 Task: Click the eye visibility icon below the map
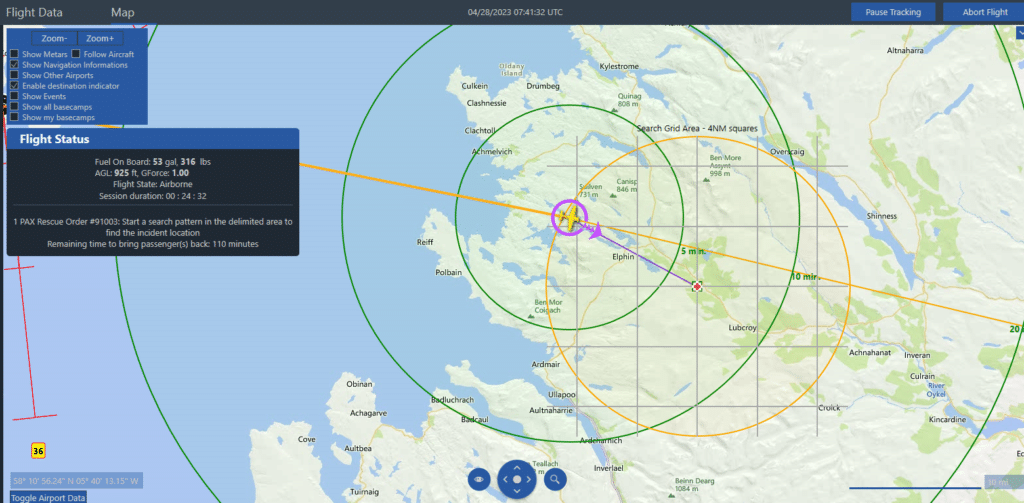click(479, 480)
